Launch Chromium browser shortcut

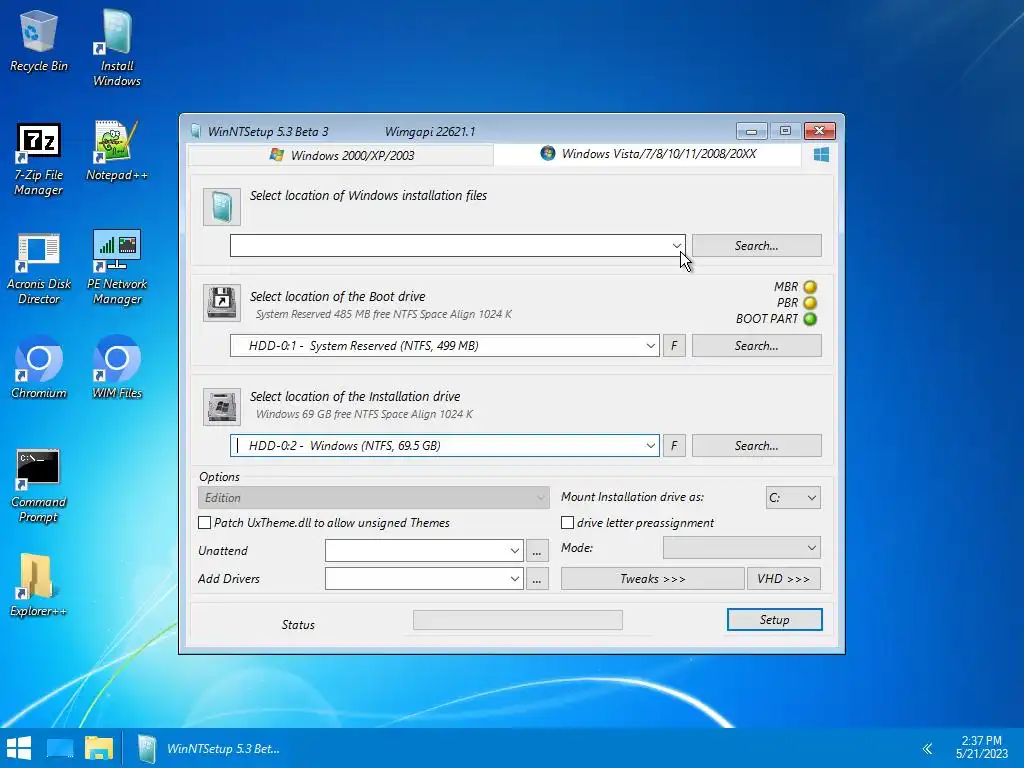(x=39, y=366)
